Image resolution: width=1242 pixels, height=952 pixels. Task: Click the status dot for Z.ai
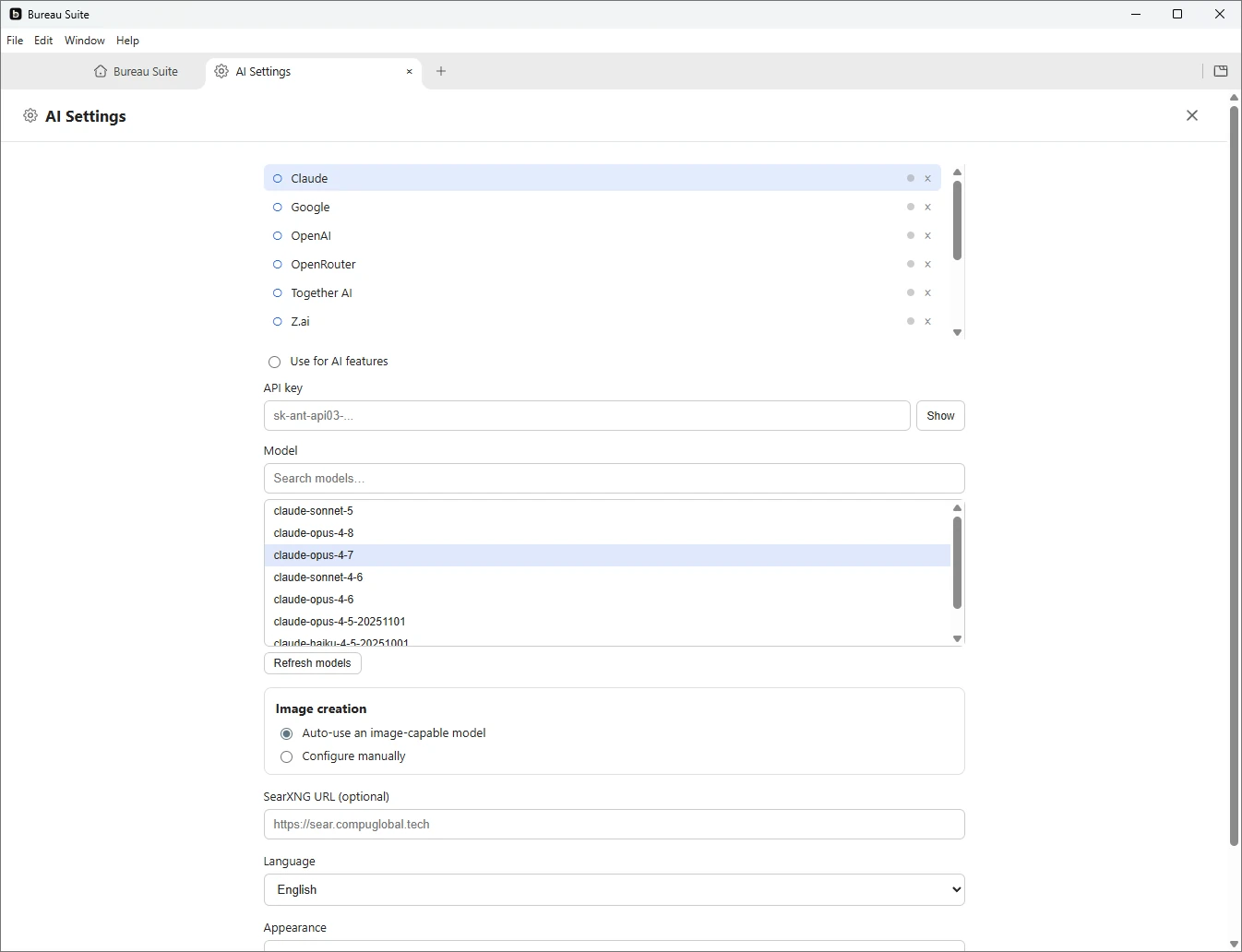911,321
